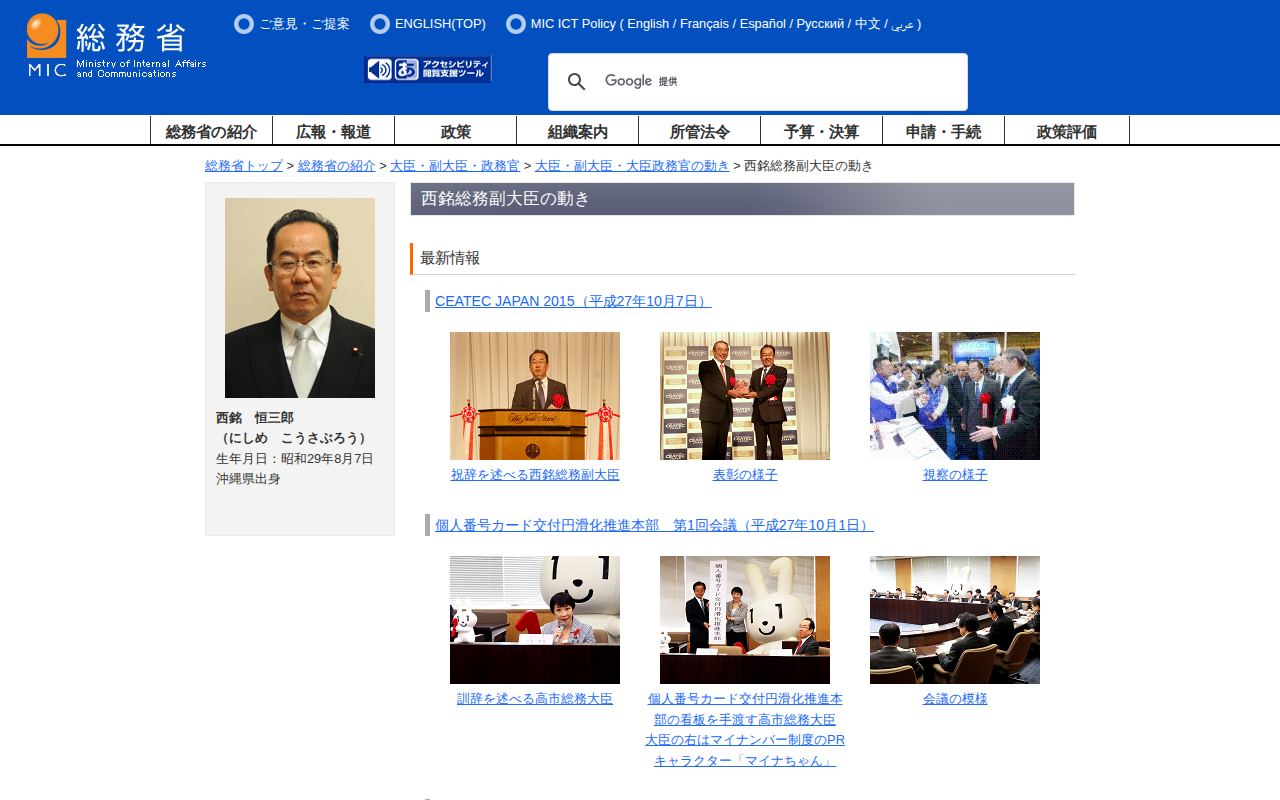
Task: Open MIC ICT Policy in 中文
Action: 868,24
